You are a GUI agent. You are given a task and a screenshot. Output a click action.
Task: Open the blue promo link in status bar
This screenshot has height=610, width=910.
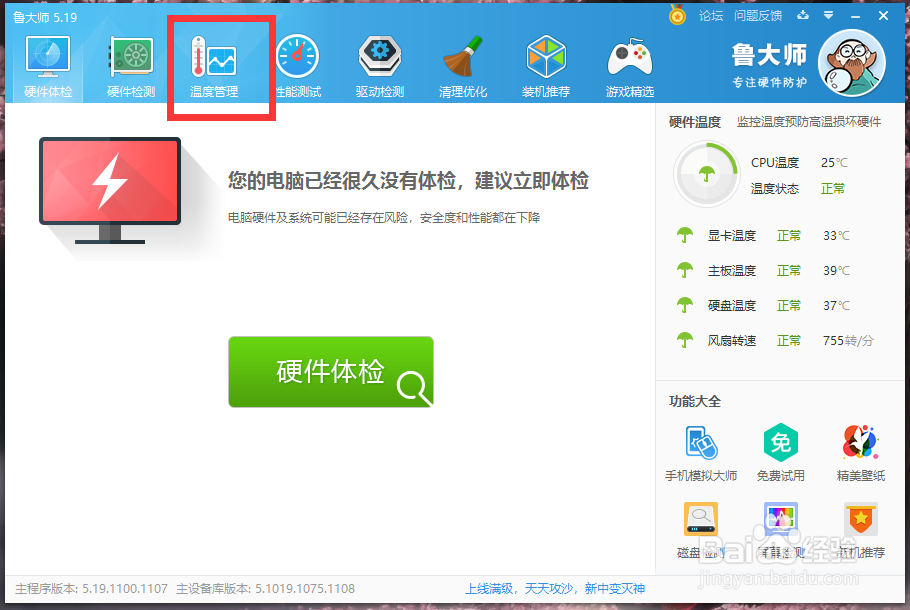555,589
